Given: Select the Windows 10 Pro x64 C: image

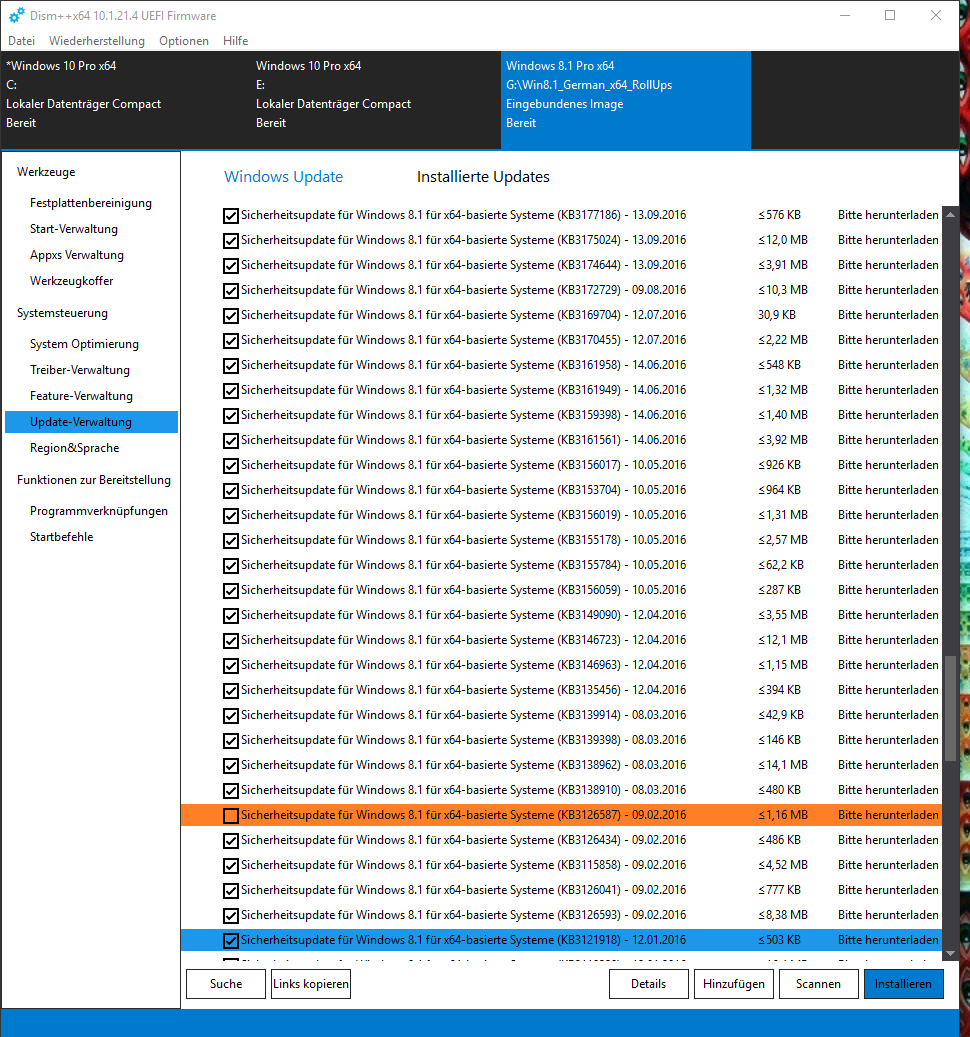Looking at the screenshot, I should click(x=125, y=101).
